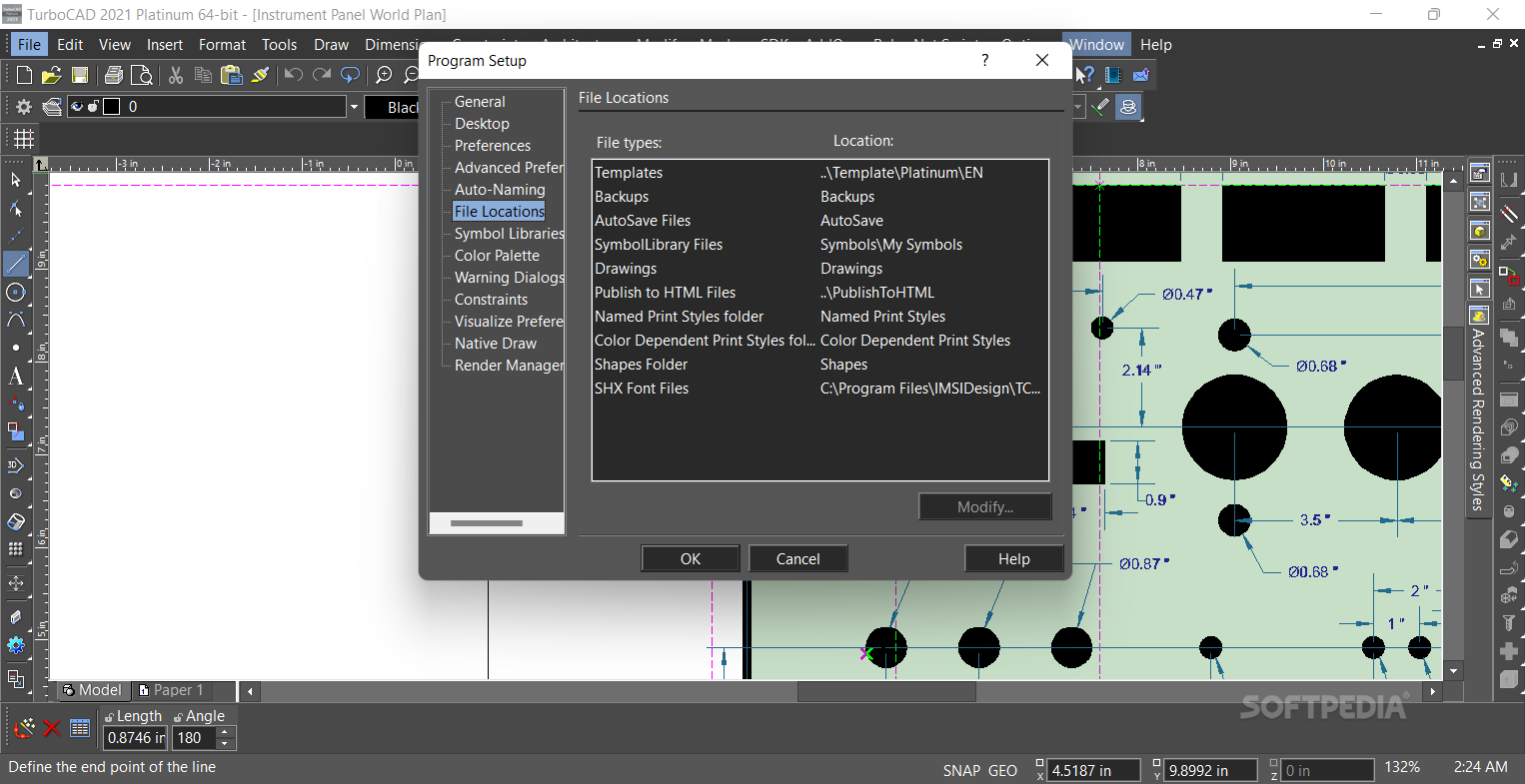Click the Print icon in toolbar
Viewport: 1525px width, 784px height.
pos(114,75)
